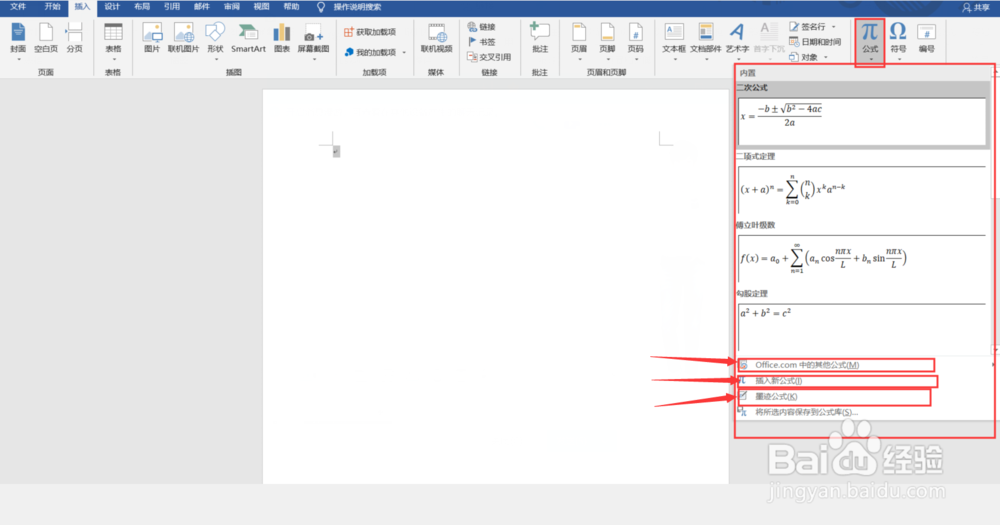Open the Layout (布局) tab
The width and height of the screenshot is (1000, 525).
pyautogui.click(x=142, y=7)
